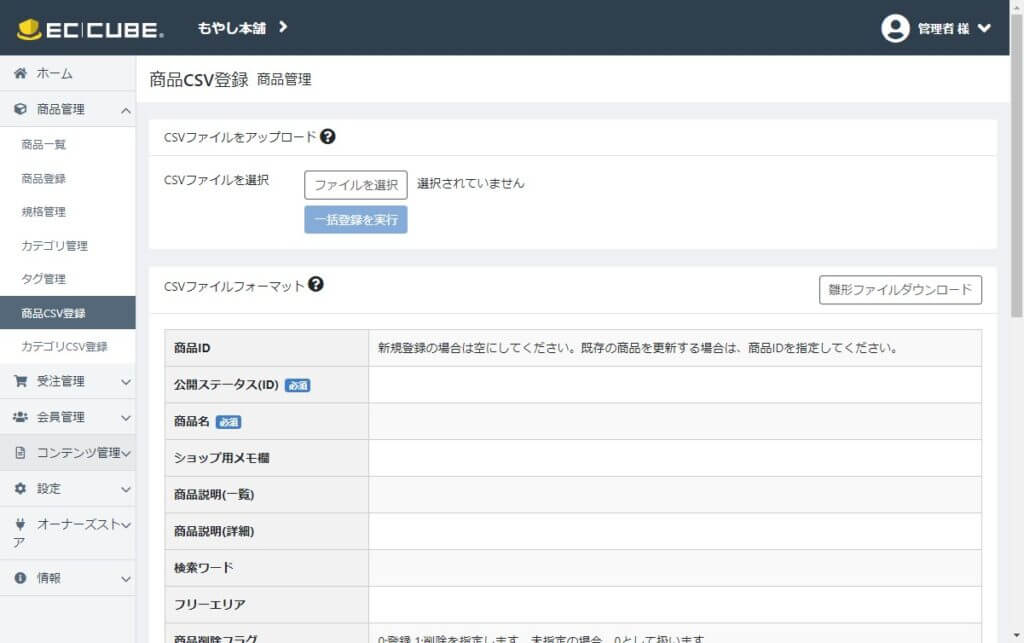The width and height of the screenshot is (1024, 643).
Task: Click the admin user avatar icon
Action: pos(895,28)
